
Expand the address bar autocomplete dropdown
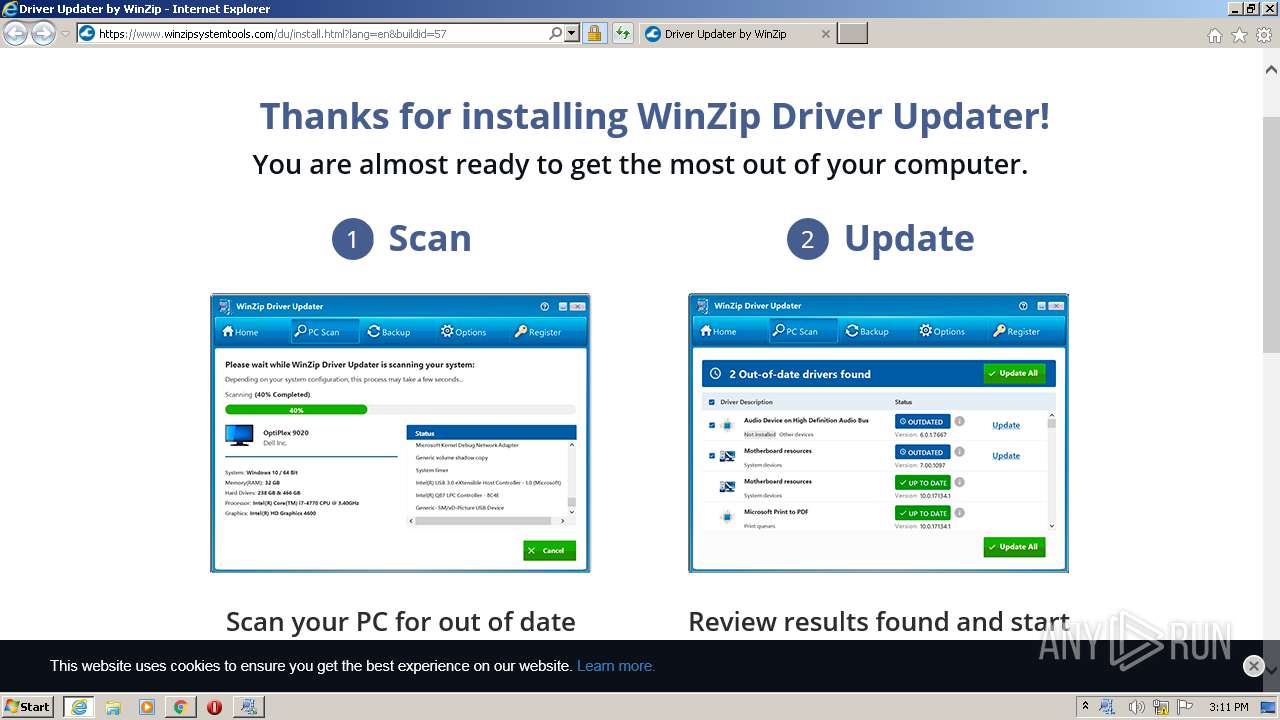click(572, 33)
